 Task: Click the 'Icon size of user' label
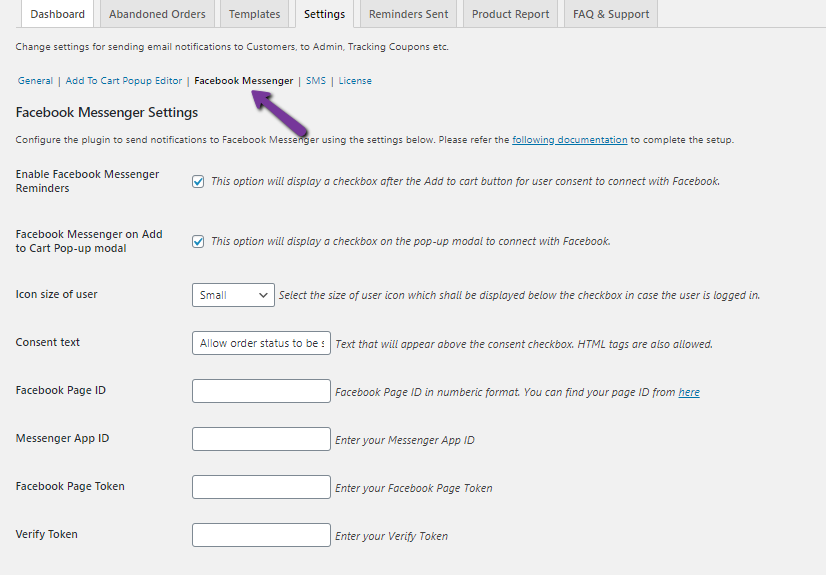[56, 294]
